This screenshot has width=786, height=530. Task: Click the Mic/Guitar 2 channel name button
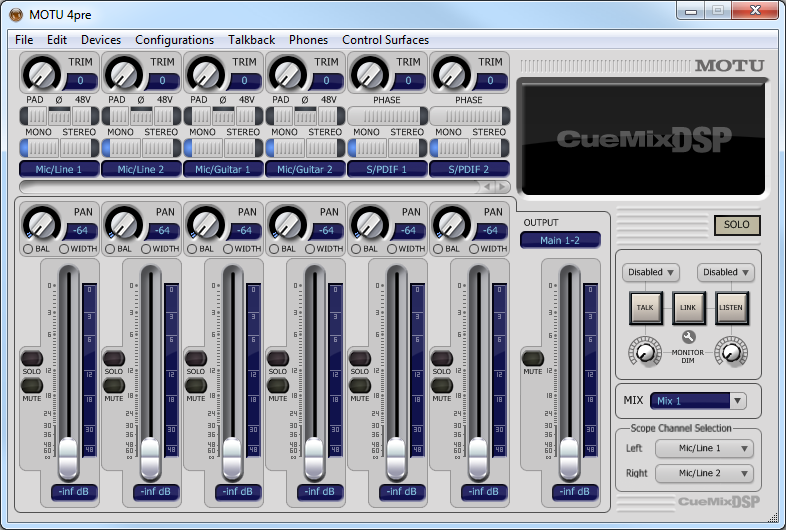click(x=305, y=169)
